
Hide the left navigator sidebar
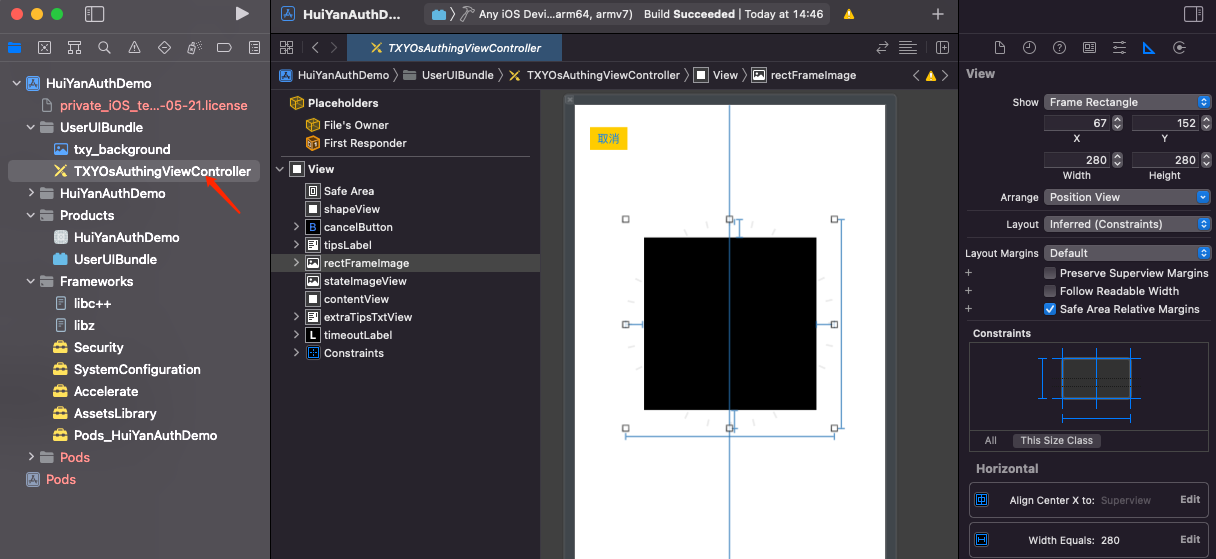[94, 14]
